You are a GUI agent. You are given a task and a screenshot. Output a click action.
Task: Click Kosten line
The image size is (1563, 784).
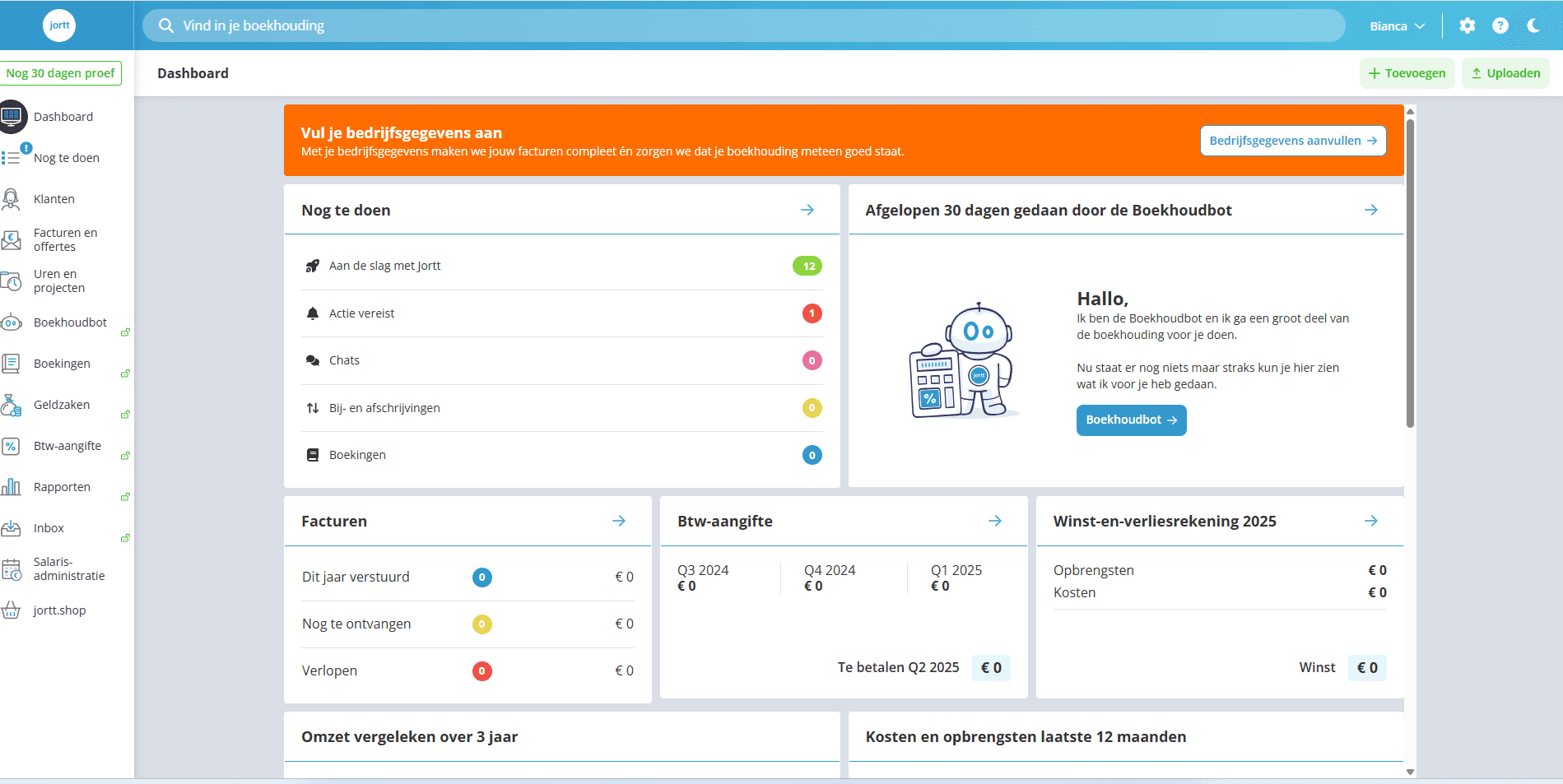[1220, 592]
